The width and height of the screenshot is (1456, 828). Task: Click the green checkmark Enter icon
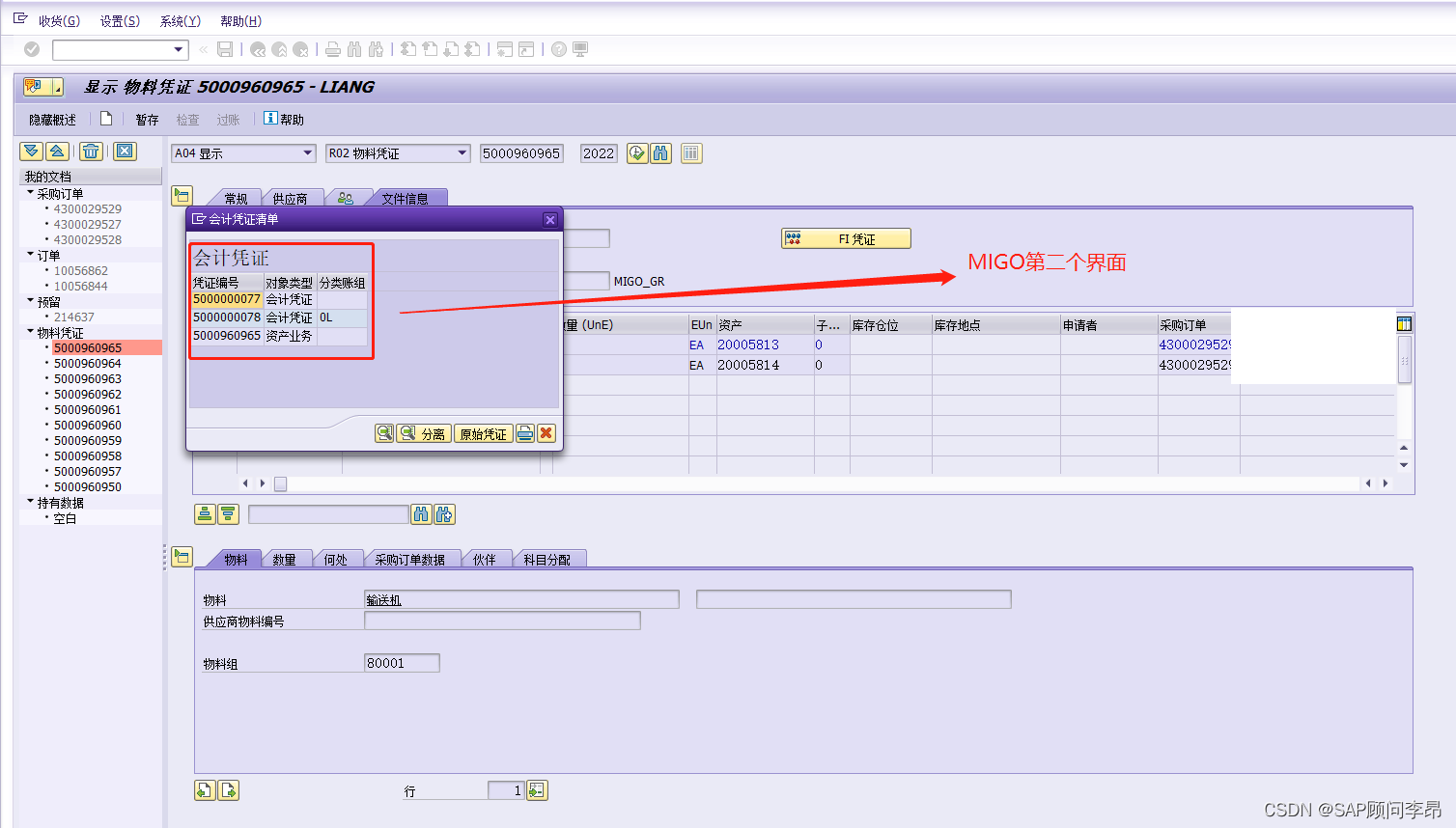pos(32,49)
